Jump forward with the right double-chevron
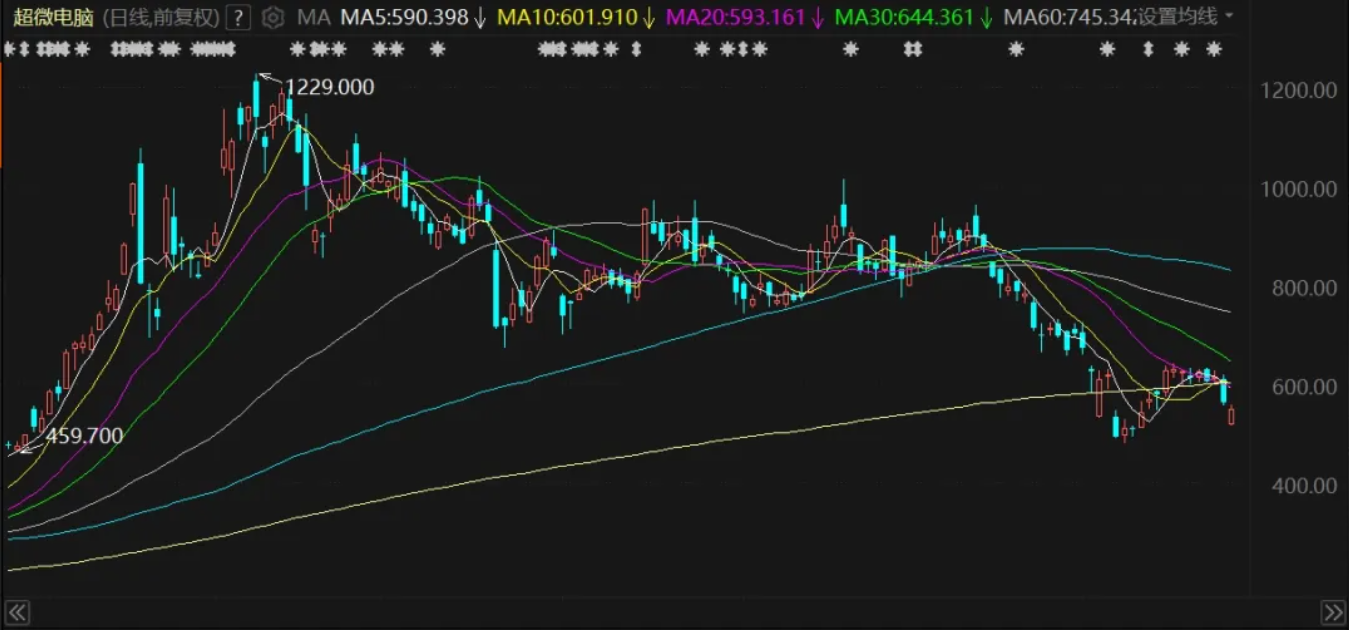The width and height of the screenshot is (1349, 633). click(x=1333, y=612)
